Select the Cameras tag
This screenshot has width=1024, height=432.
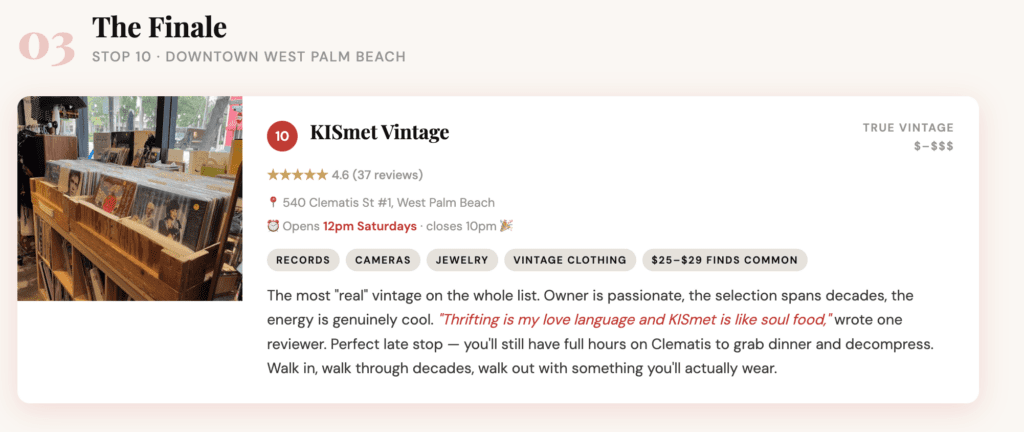tap(383, 260)
